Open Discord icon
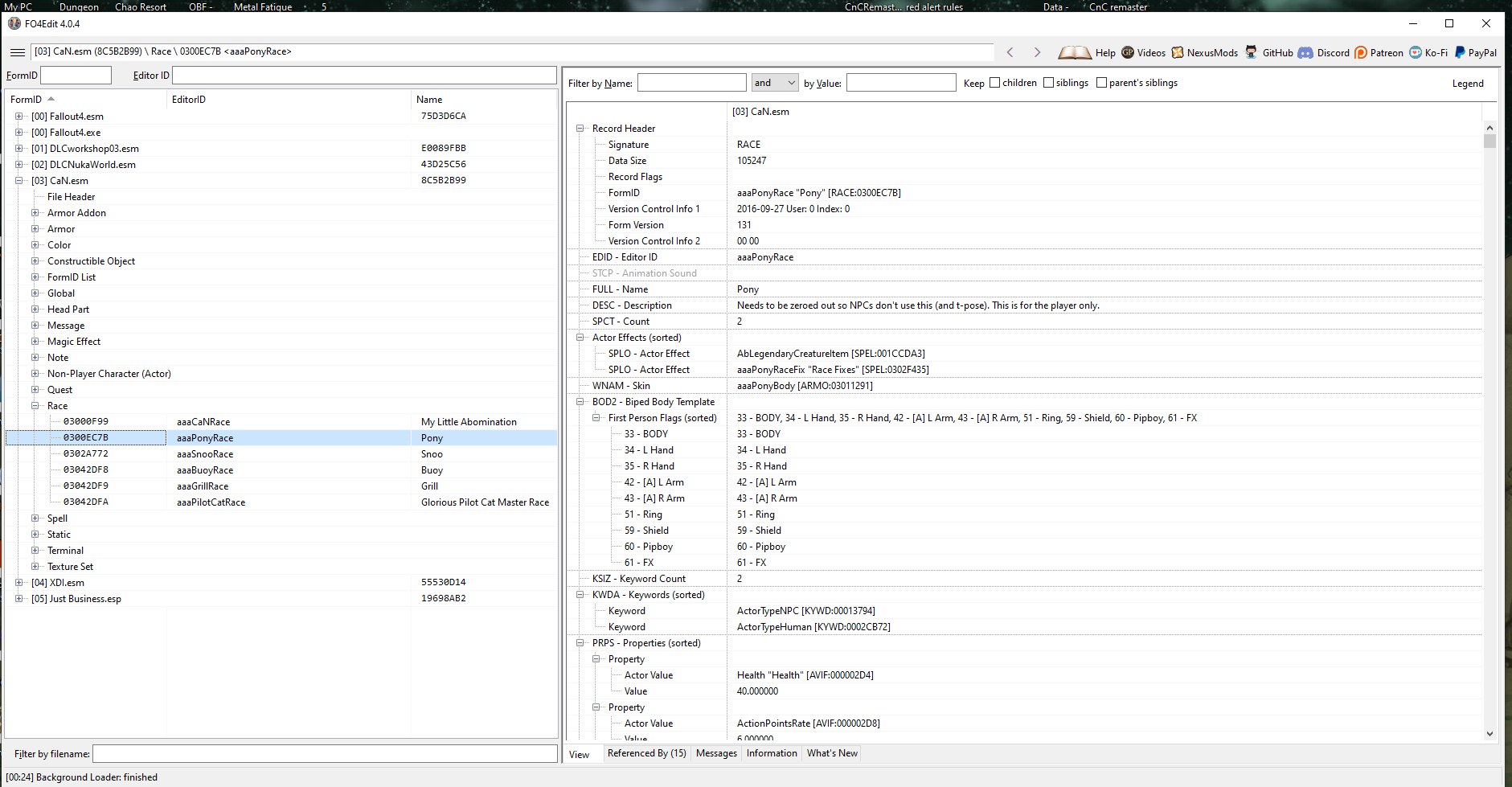Viewport: 1512px width, 787px height. 1305,52
